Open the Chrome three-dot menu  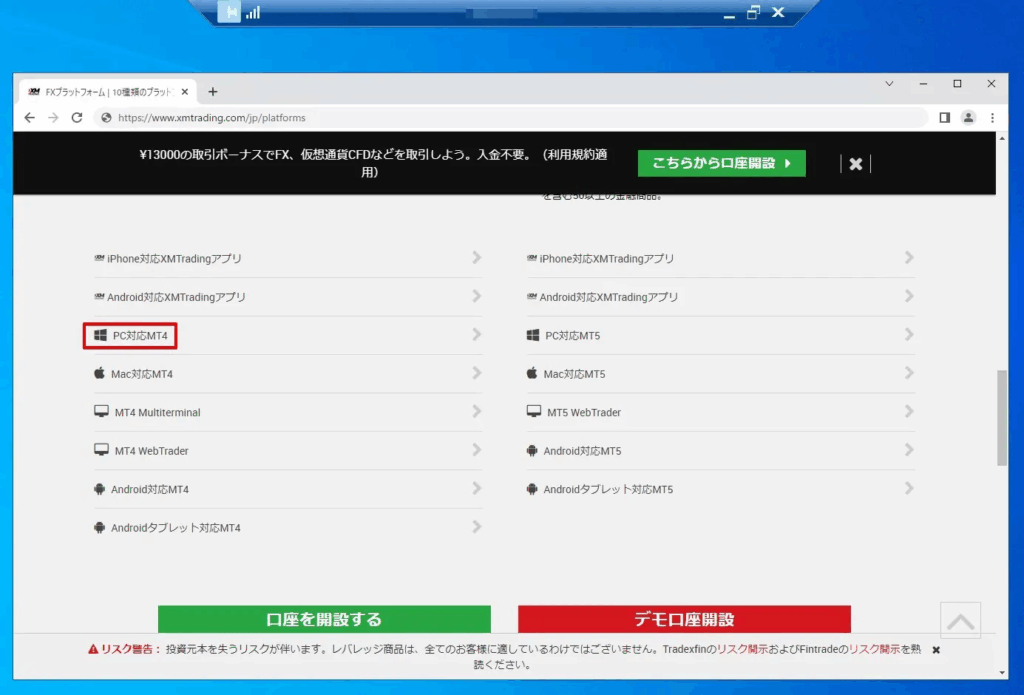click(992, 117)
